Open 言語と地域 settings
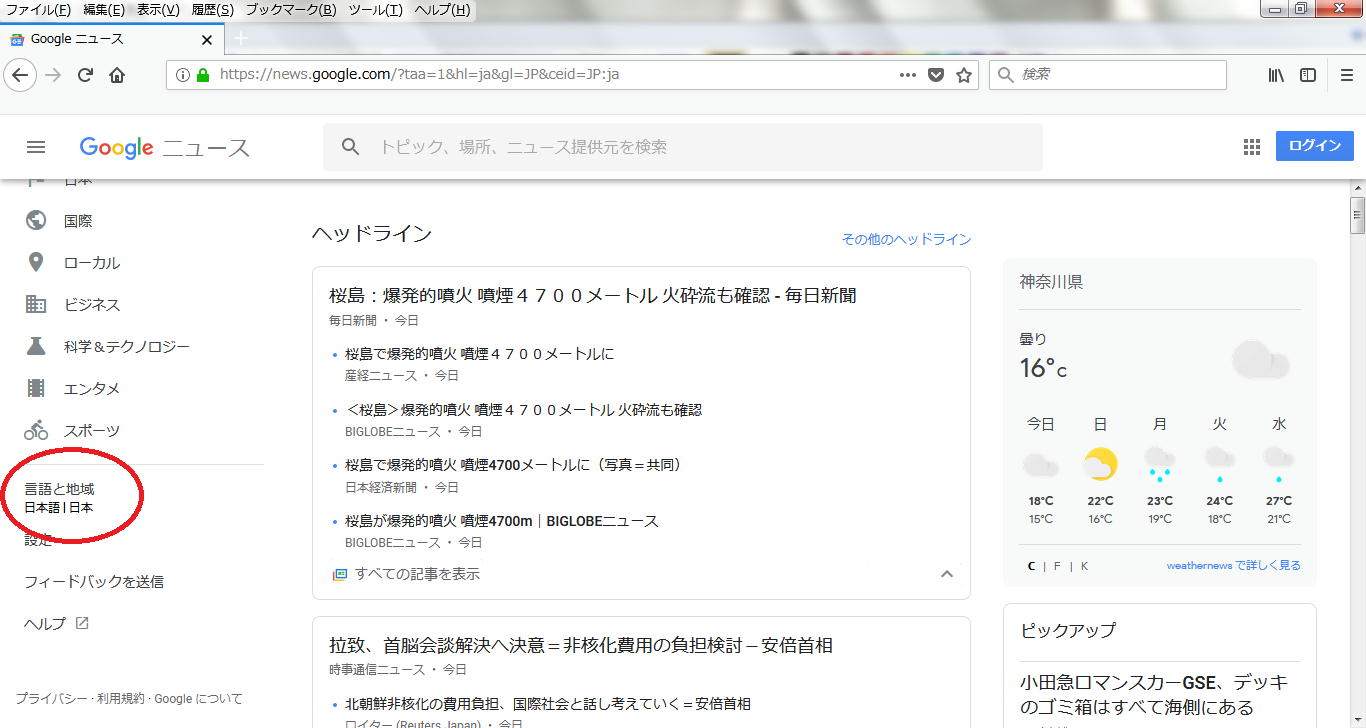Viewport: 1366px width, 728px height. coord(60,498)
